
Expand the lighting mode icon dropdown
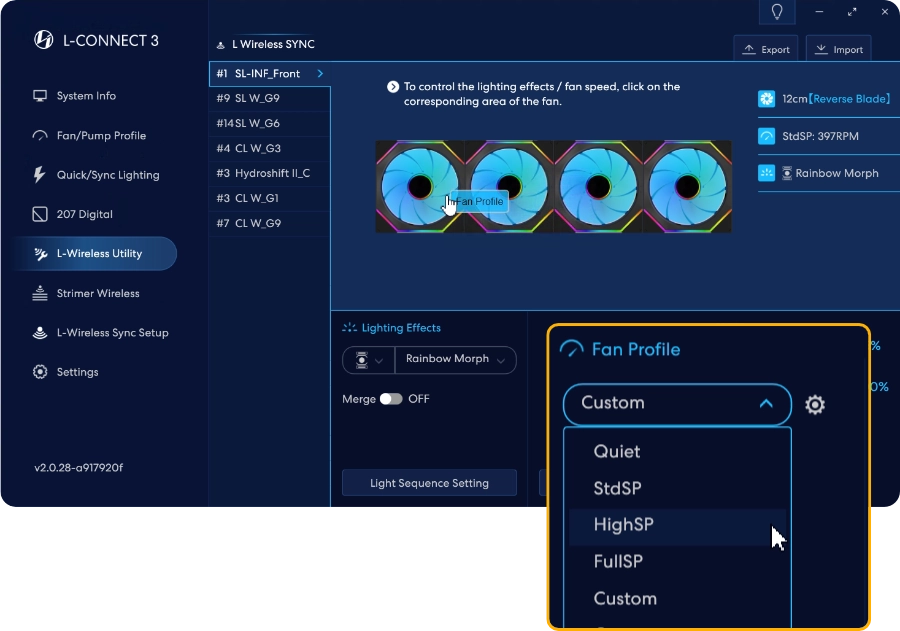pos(368,360)
